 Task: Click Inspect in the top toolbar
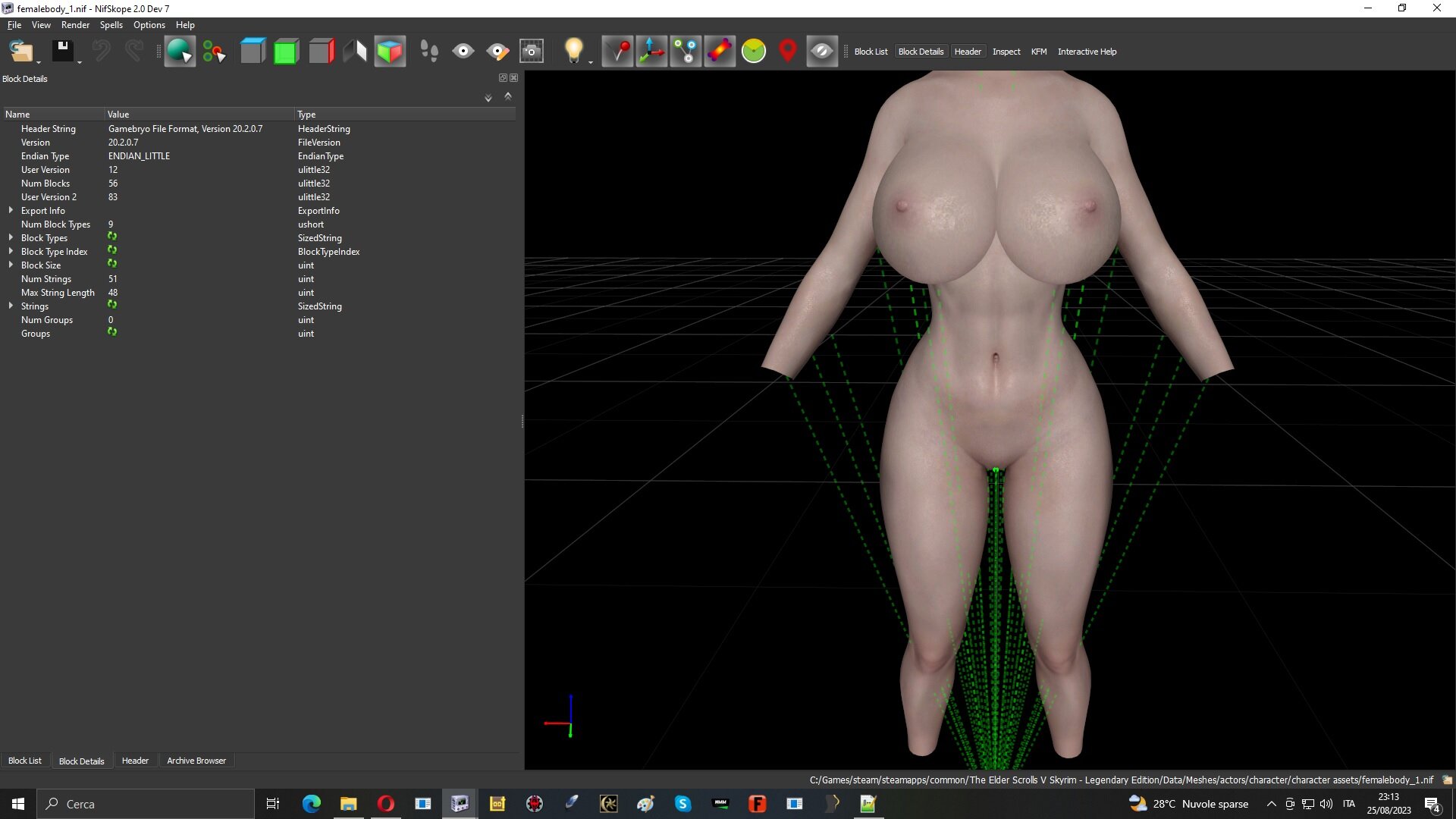coord(1006,52)
